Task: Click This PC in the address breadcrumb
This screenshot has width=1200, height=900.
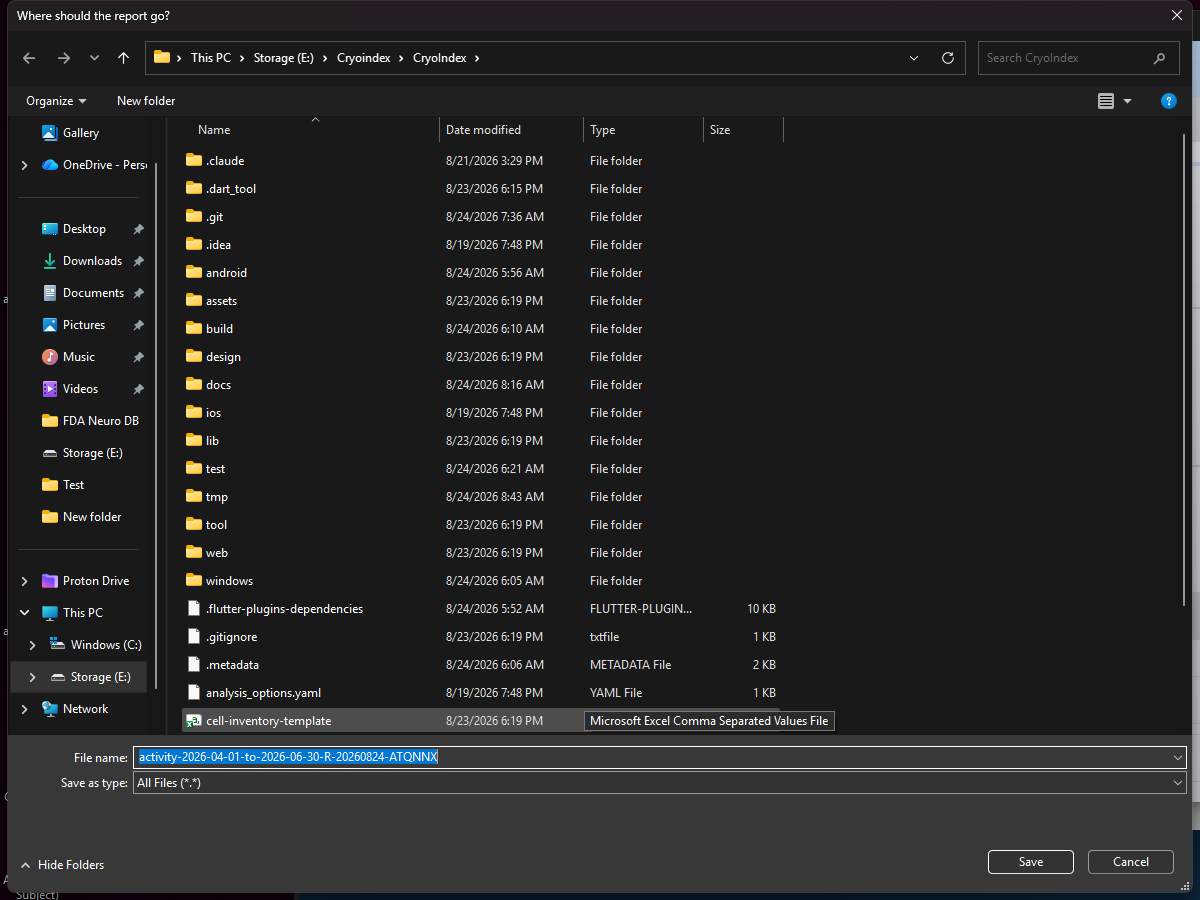Action: [210, 58]
